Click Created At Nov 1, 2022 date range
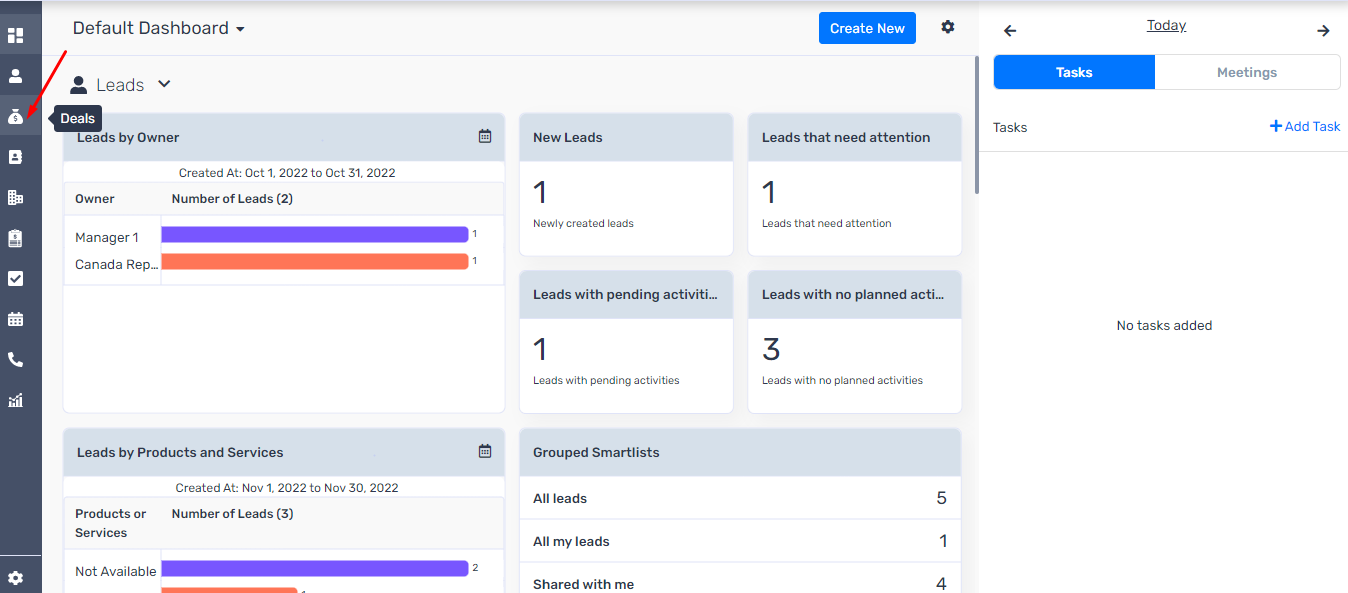This screenshot has width=1348, height=593. click(287, 487)
